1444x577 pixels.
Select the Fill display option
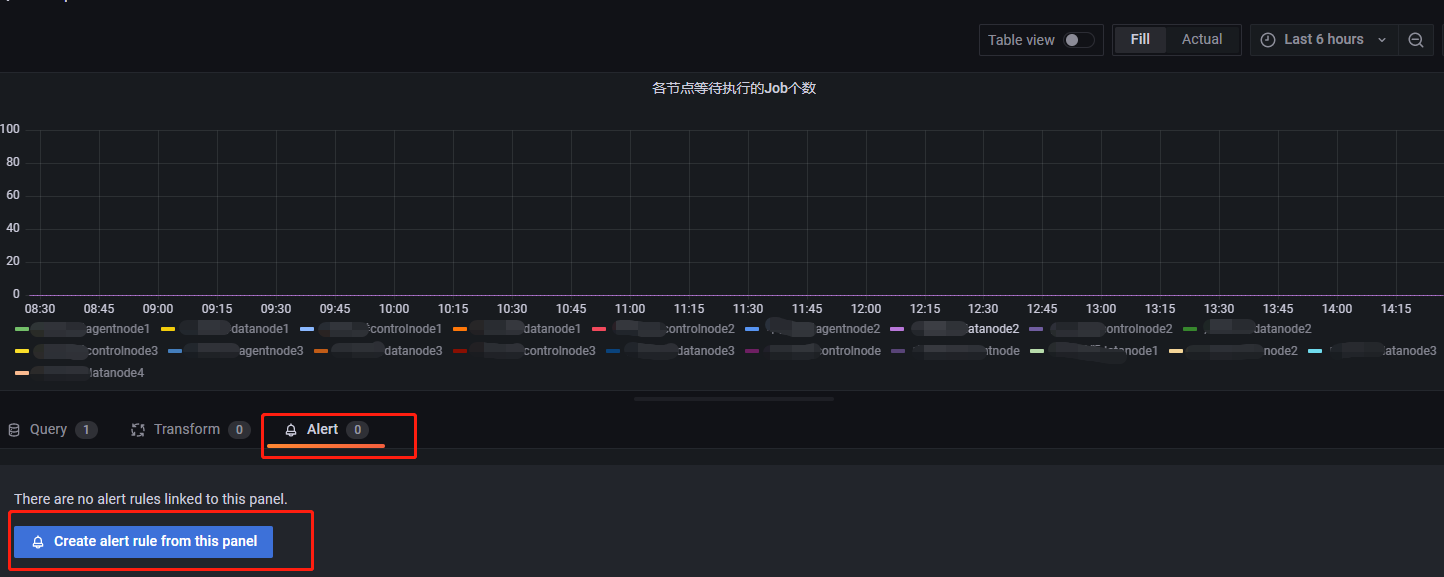1140,40
